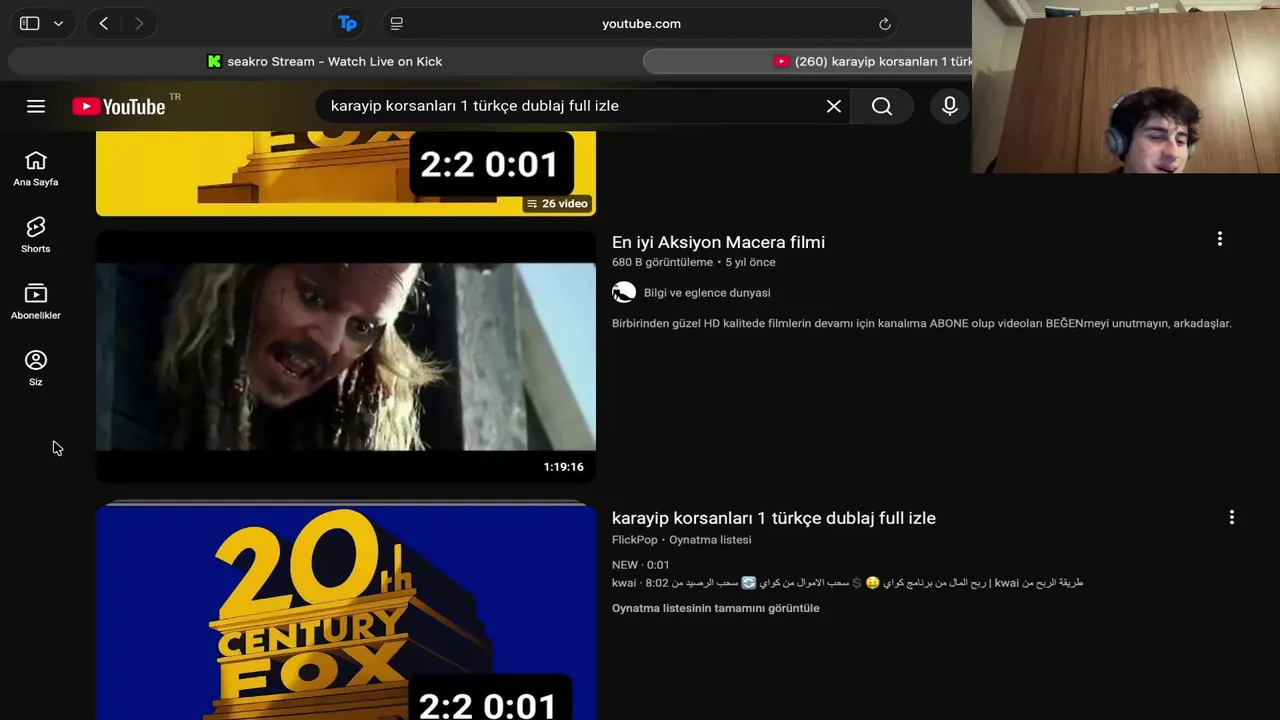Open karayip korsanları 1 türkçe dublaj playlist title
The width and height of the screenshot is (1280, 720).
pos(774,518)
